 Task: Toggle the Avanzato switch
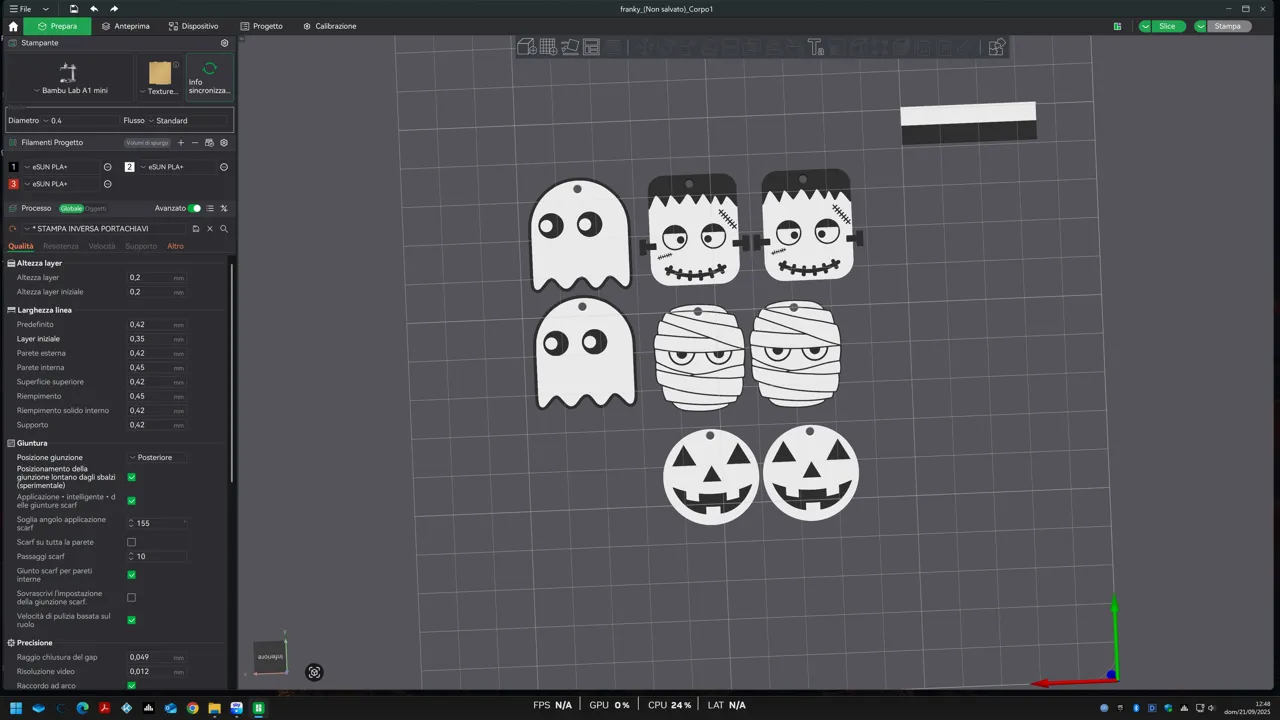pyautogui.click(x=194, y=208)
